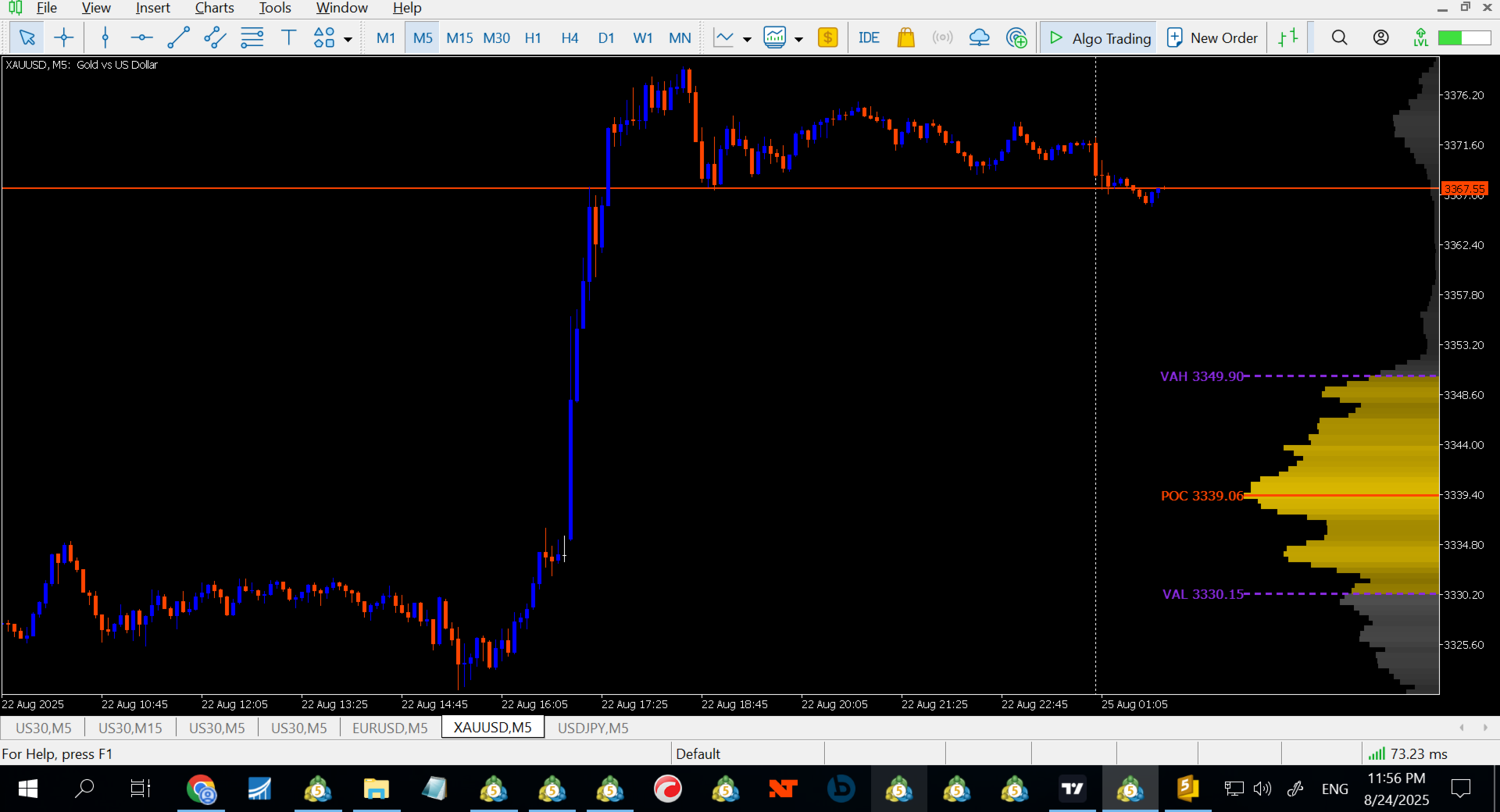Select the XAUUSD,M5 chart tab
This screenshot has width=1500, height=812.
pos(493,727)
